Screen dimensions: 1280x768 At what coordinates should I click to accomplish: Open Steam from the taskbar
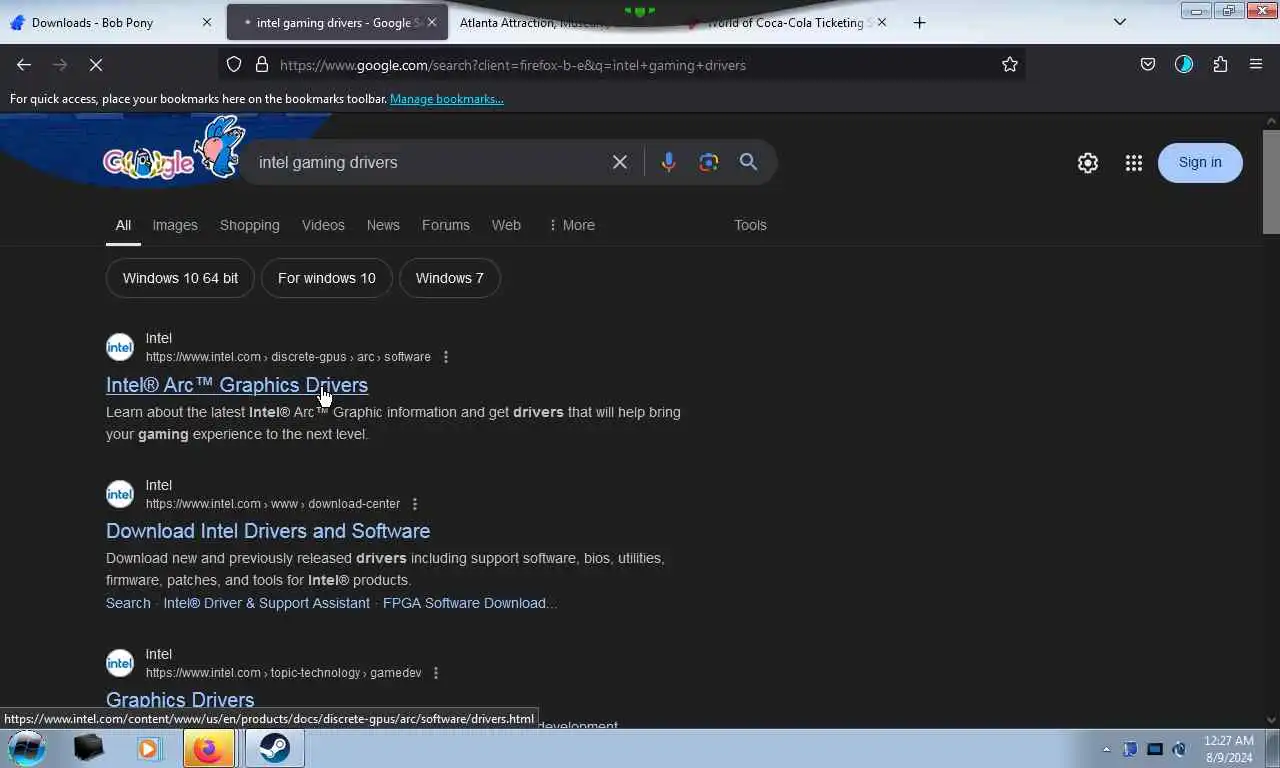point(274,748)
